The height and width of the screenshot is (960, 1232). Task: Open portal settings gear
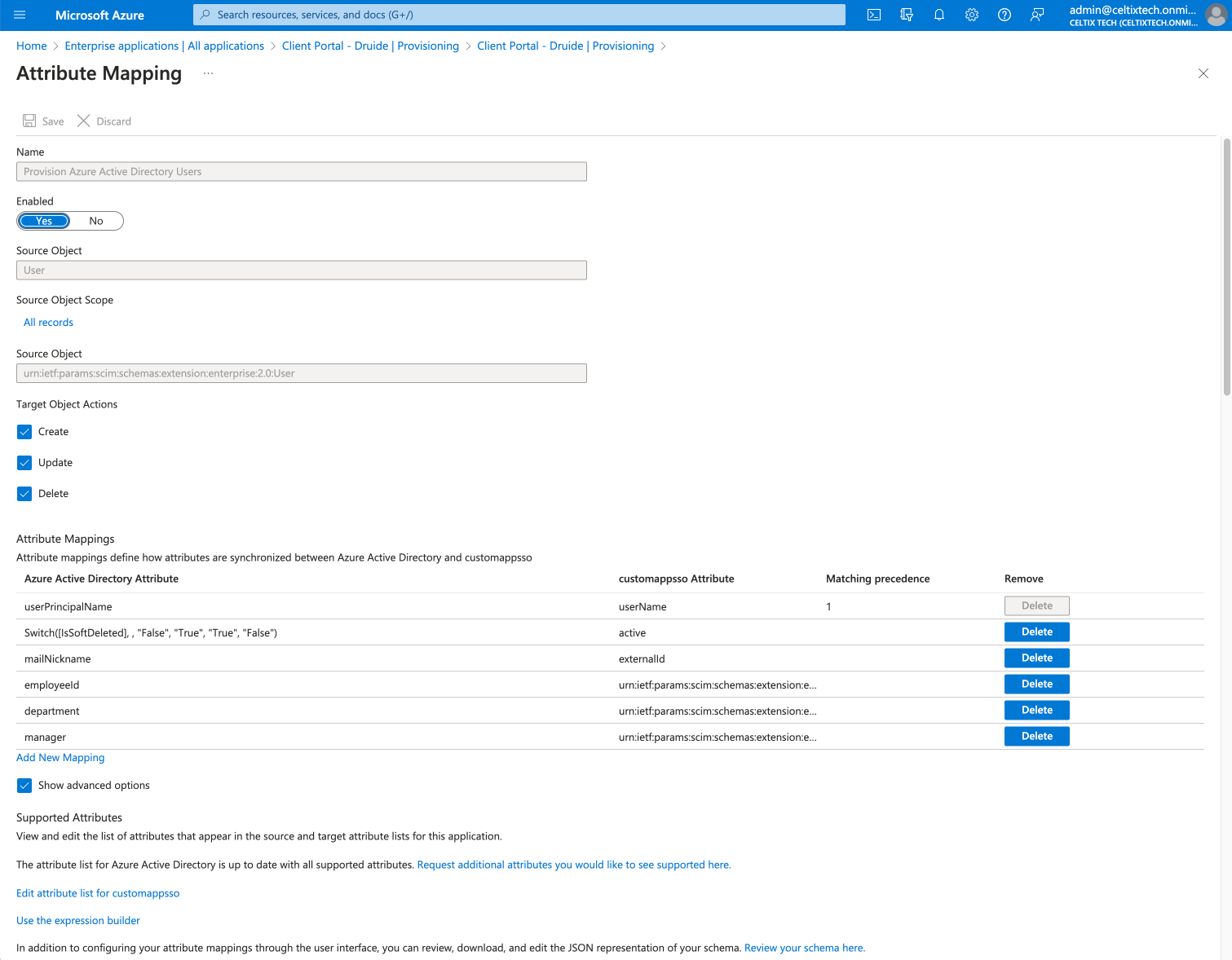coord(972,15)
